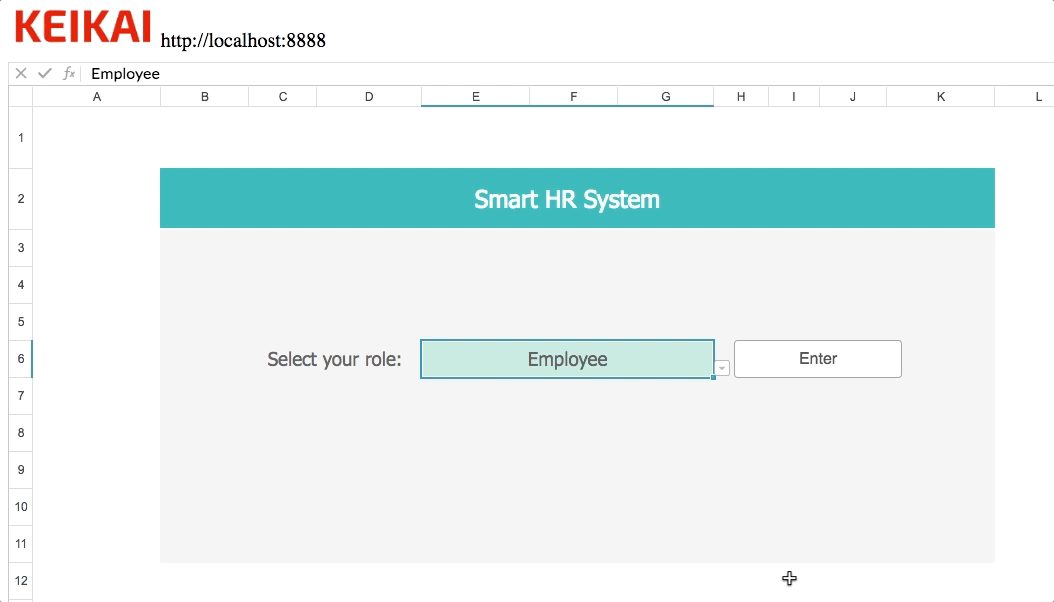This screenshot has width=1054, height=602.
Task: Select row 2 header
Action: 21,199
